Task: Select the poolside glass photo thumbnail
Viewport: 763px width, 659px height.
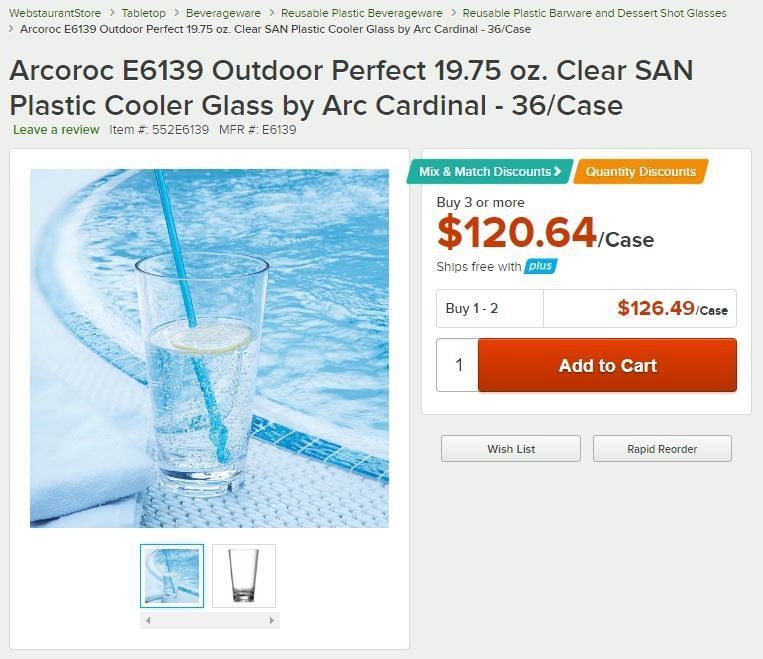Action: pos(171,575)
